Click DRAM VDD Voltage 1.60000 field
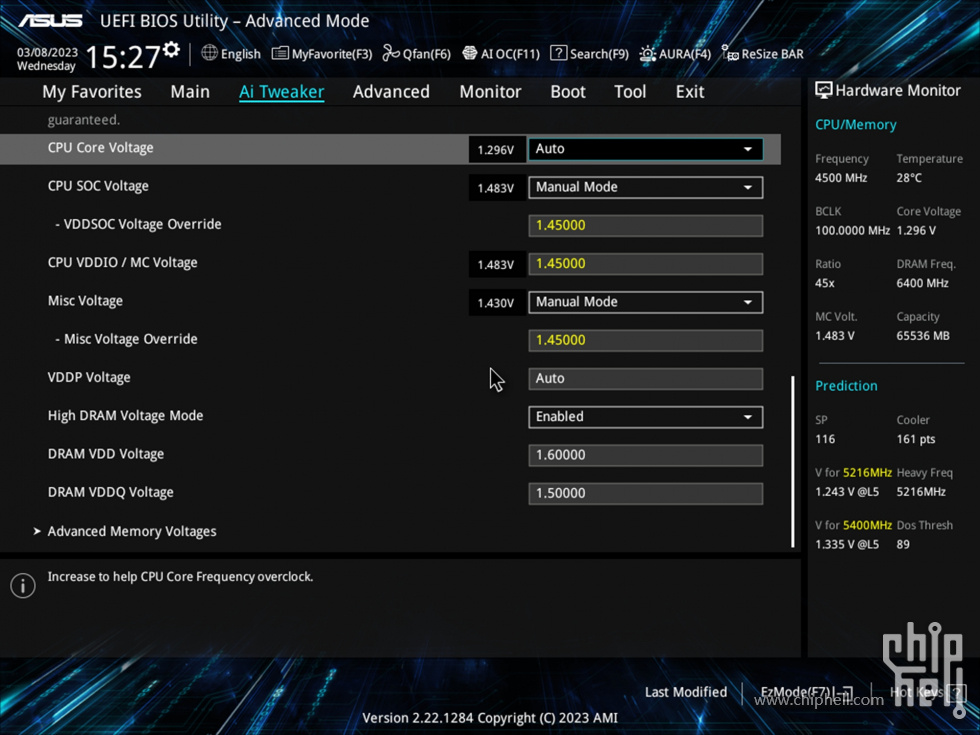Image resolution: width=980 pixels, height=735 pixels. pyautogui.click(x=646, y=455)
